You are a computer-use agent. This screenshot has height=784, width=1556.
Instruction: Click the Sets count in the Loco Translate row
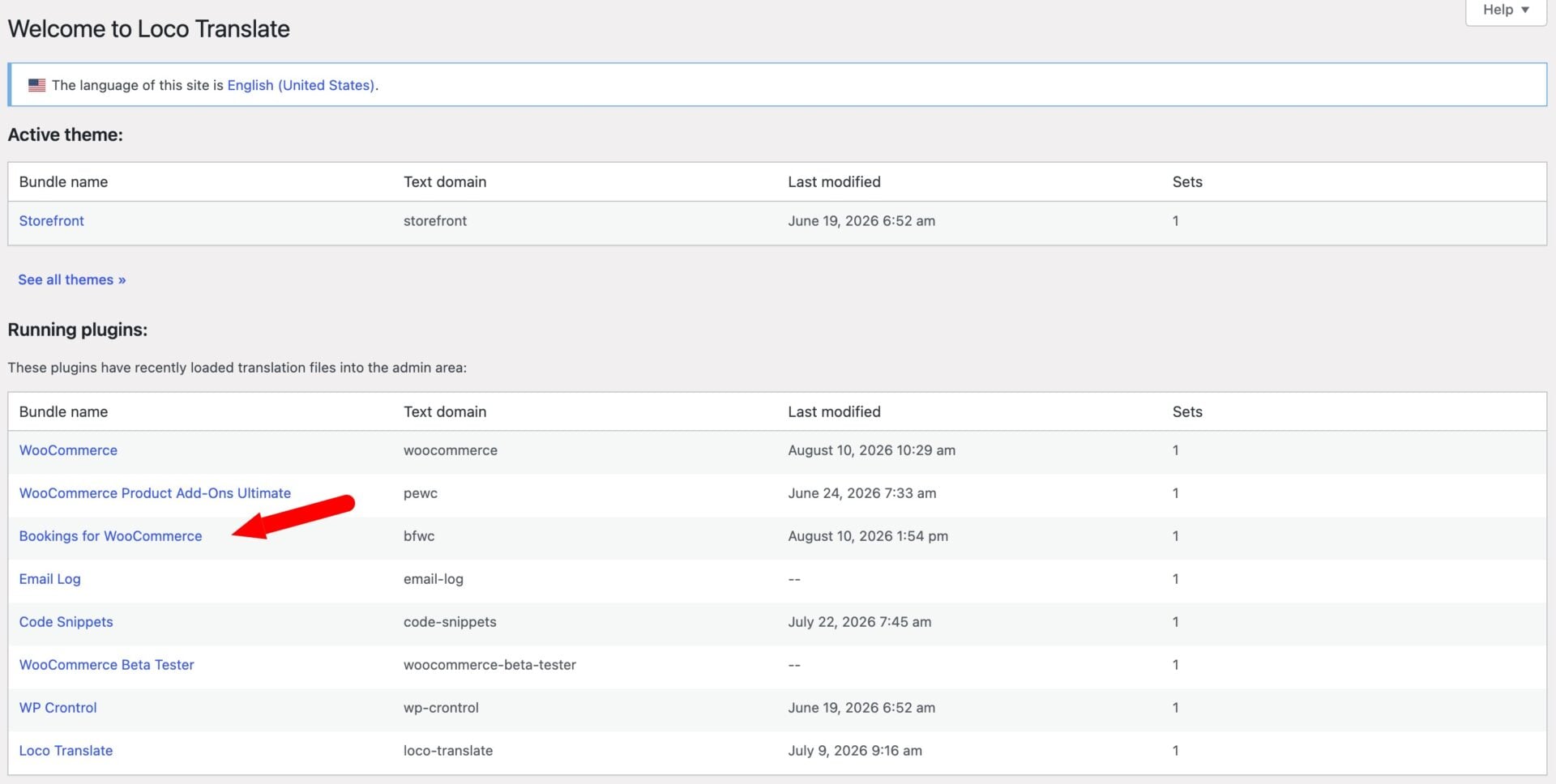click(x=1176, y=751)
